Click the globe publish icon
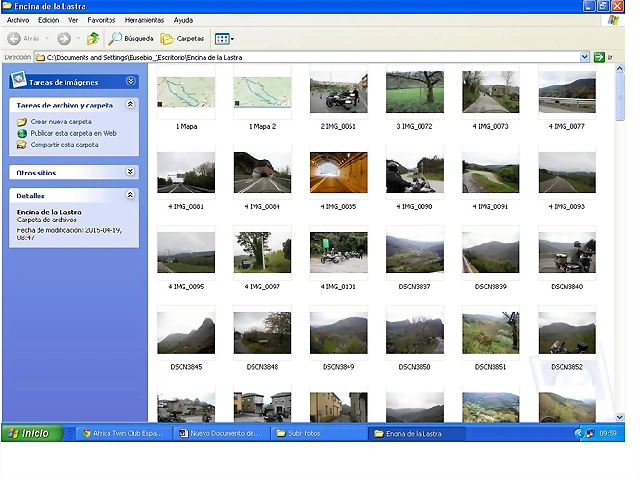The image size is (640, 480). point(22,133)
